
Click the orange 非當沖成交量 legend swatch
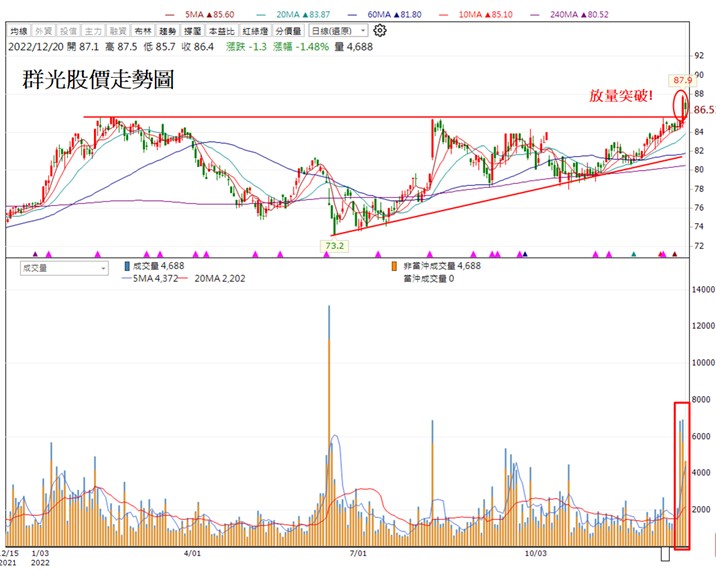(x=394, y=266)
